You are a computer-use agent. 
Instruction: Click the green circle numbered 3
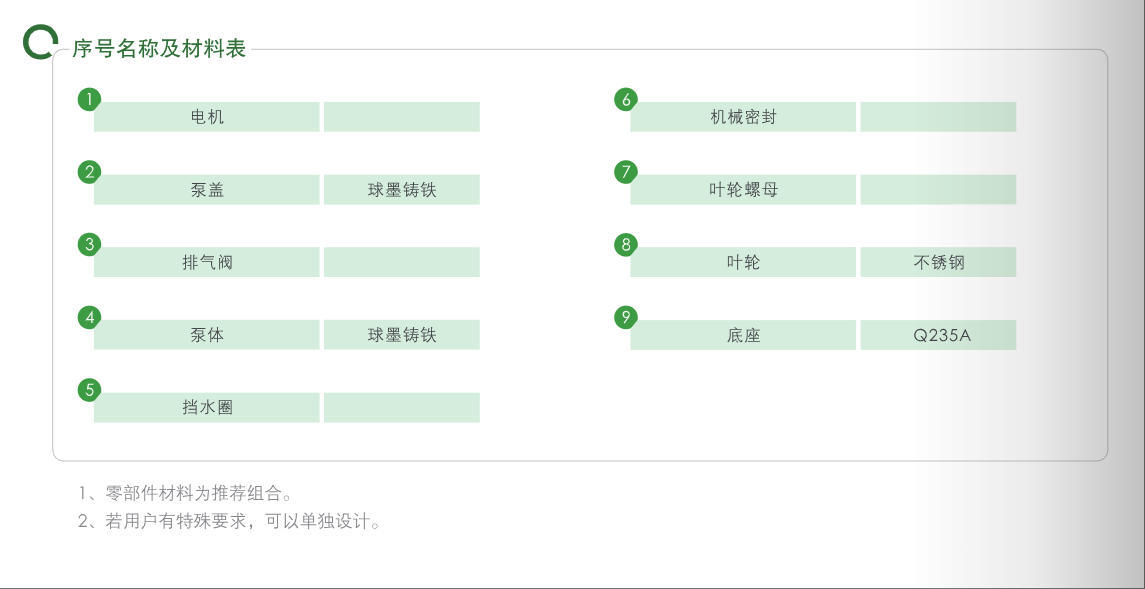coord(89,245)
